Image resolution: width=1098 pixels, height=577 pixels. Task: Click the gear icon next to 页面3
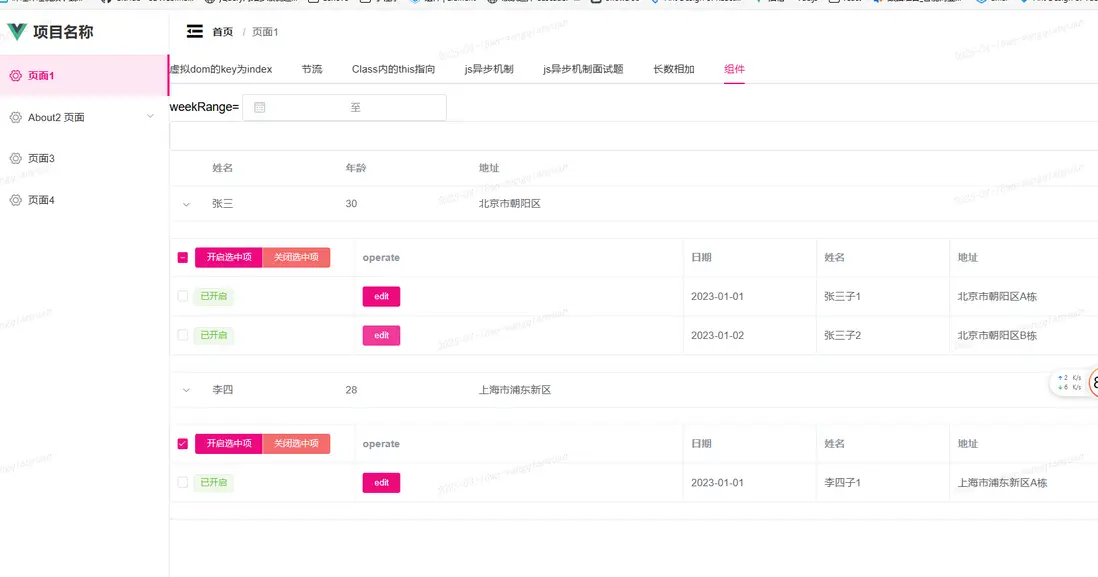coord(15,158)
